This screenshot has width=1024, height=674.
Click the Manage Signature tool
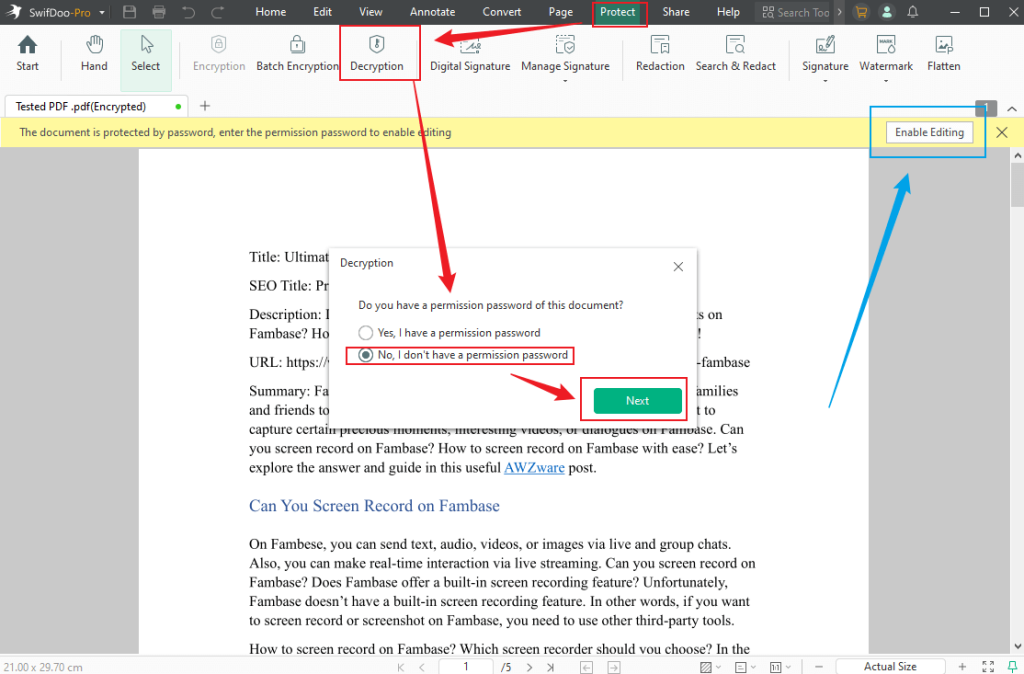(566, 52)
